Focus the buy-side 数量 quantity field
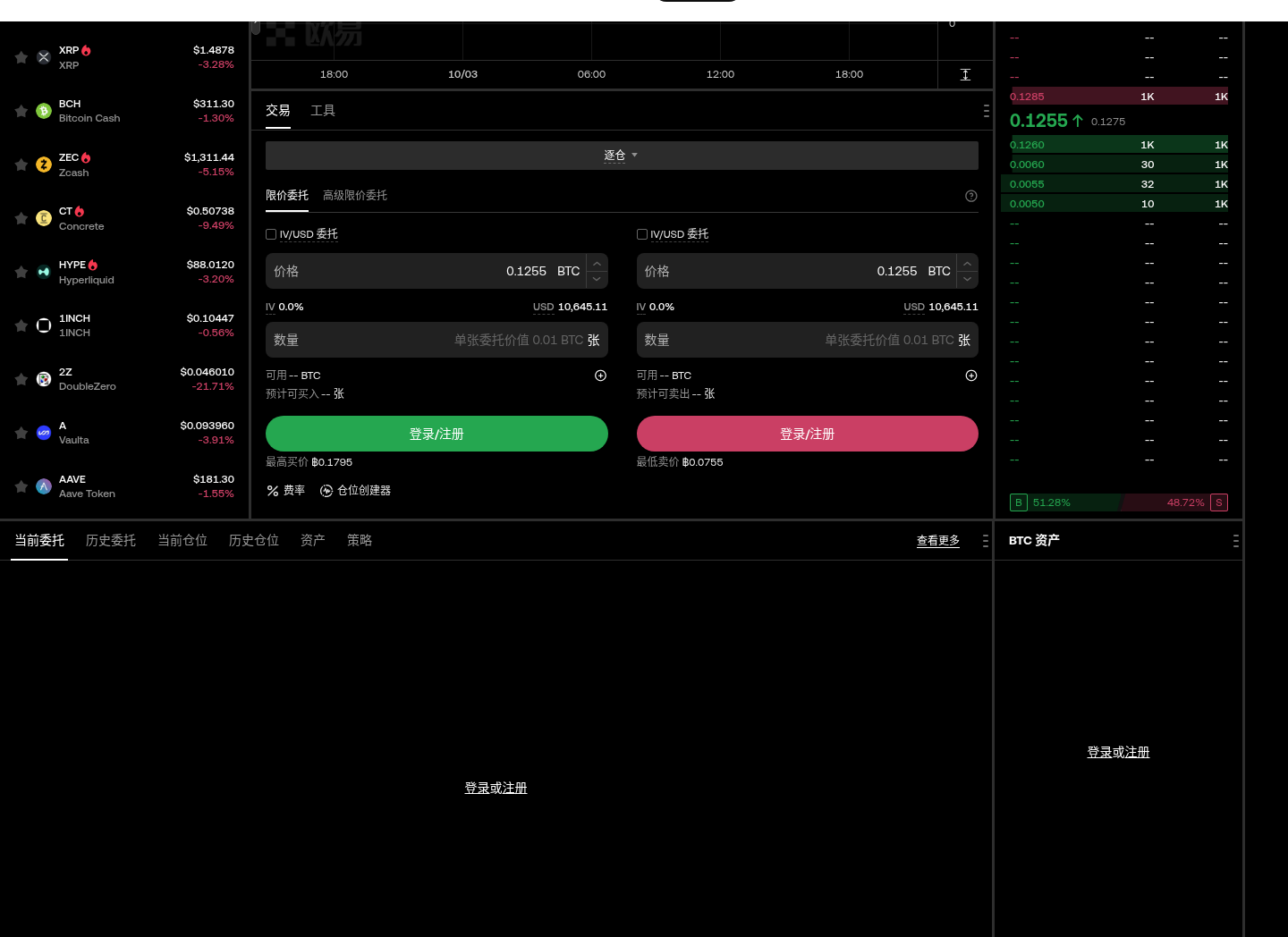The image size is (1288, 937). point(436,340)
